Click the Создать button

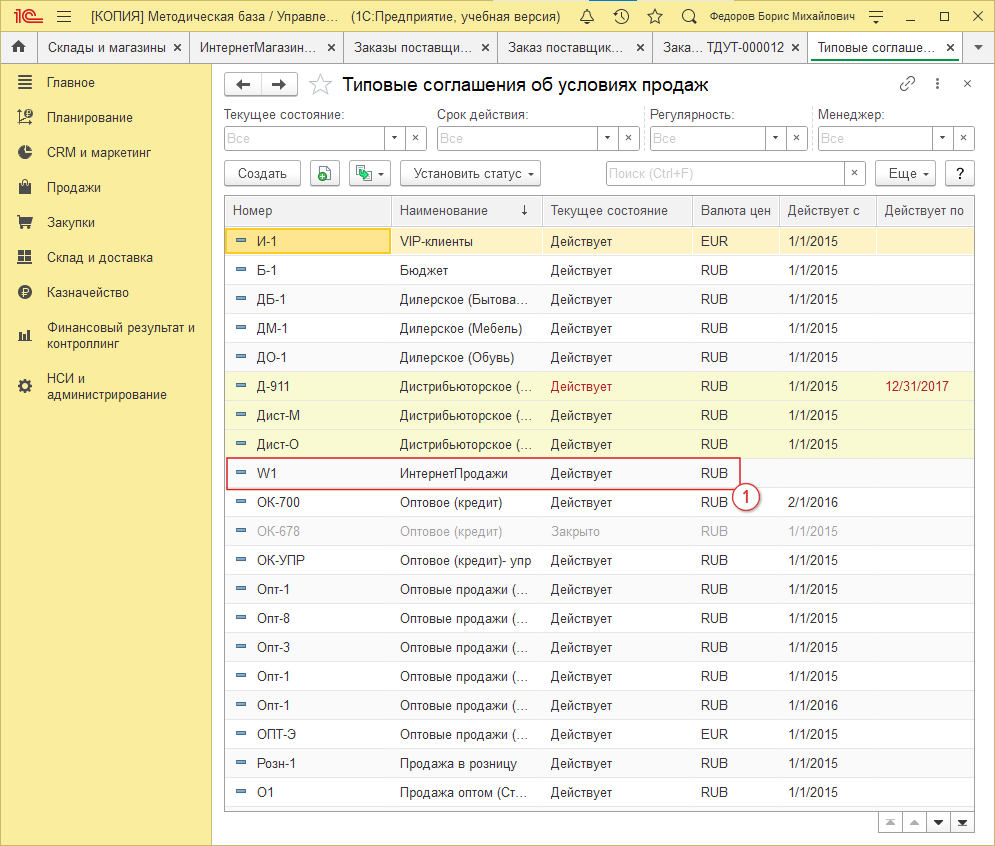(x=262, y=173)
